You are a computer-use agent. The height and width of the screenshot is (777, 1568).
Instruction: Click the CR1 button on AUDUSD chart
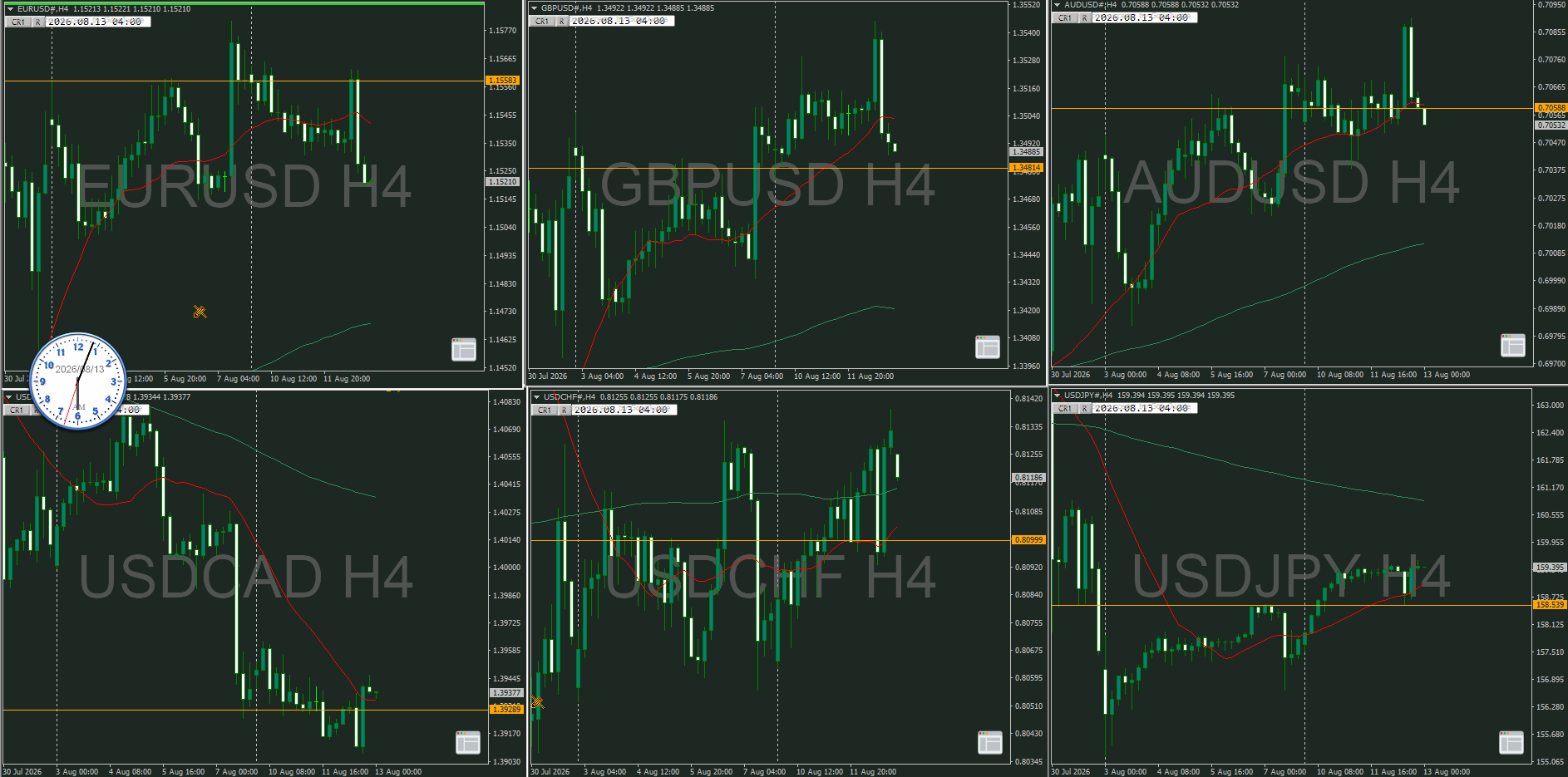[x=1065, y=18]
